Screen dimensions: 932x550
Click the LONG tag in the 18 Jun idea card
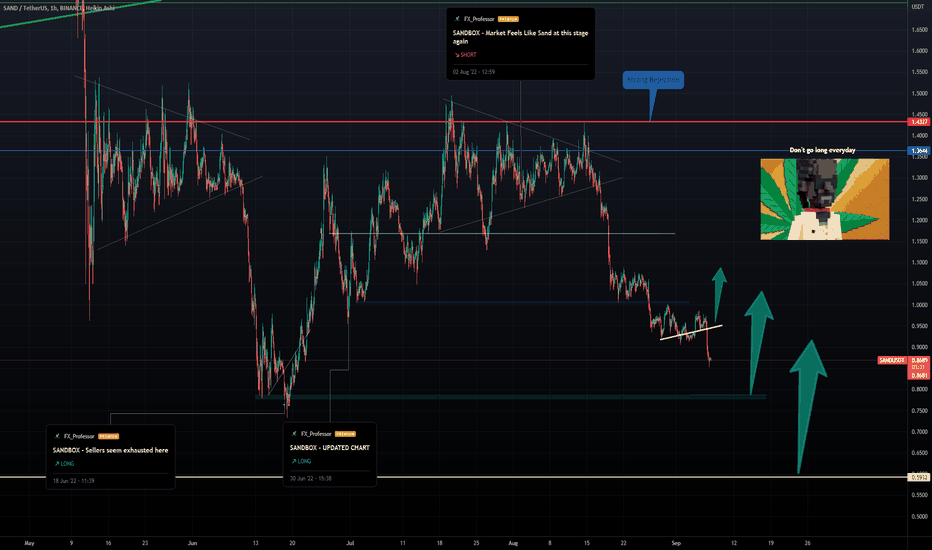coord(64,464)
